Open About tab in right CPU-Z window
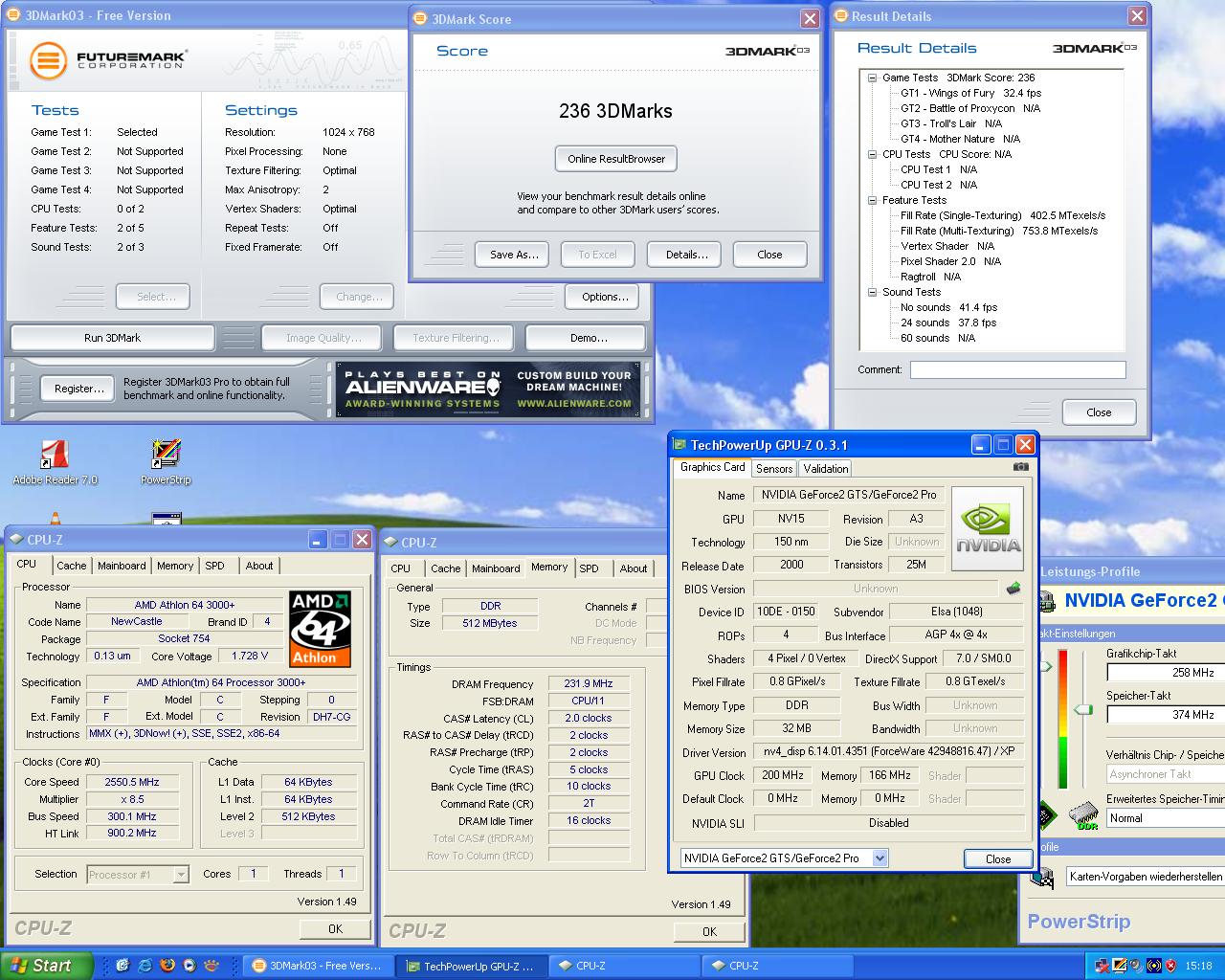This screenshot has width=1225, height=980. click(x=634, y=568)
